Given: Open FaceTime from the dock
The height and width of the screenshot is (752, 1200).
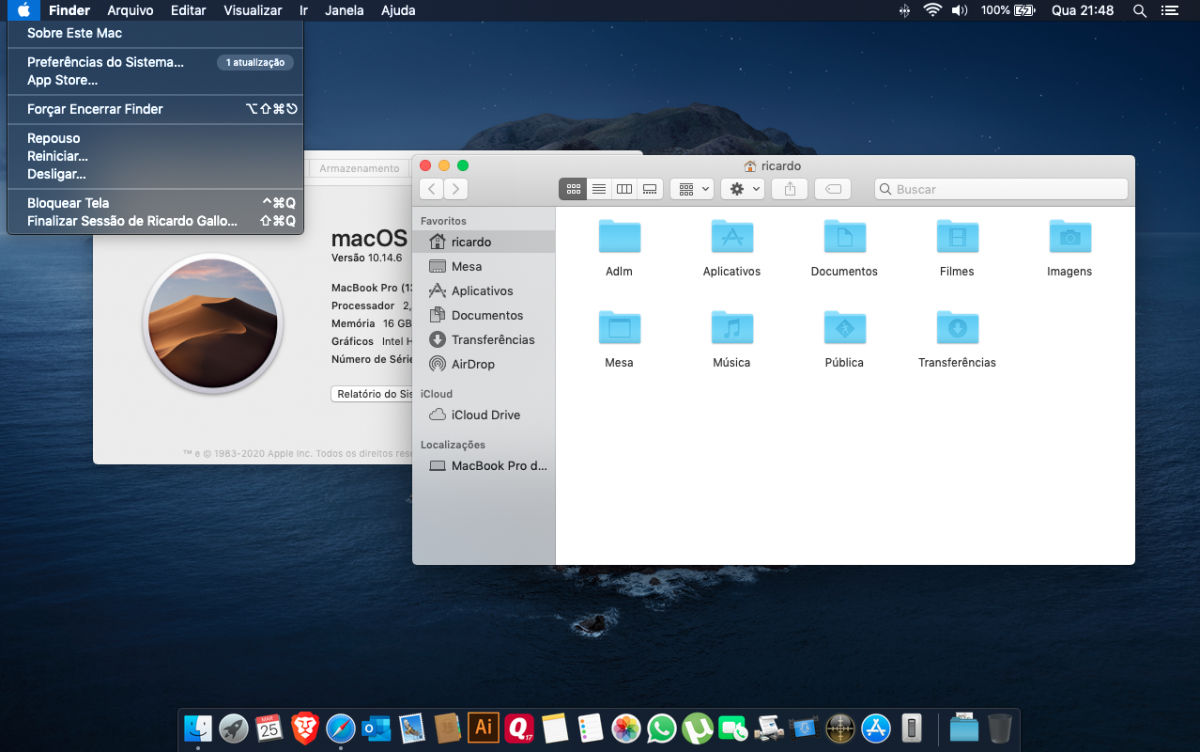Looking at the screenshot, I should (x=733, y=728).
